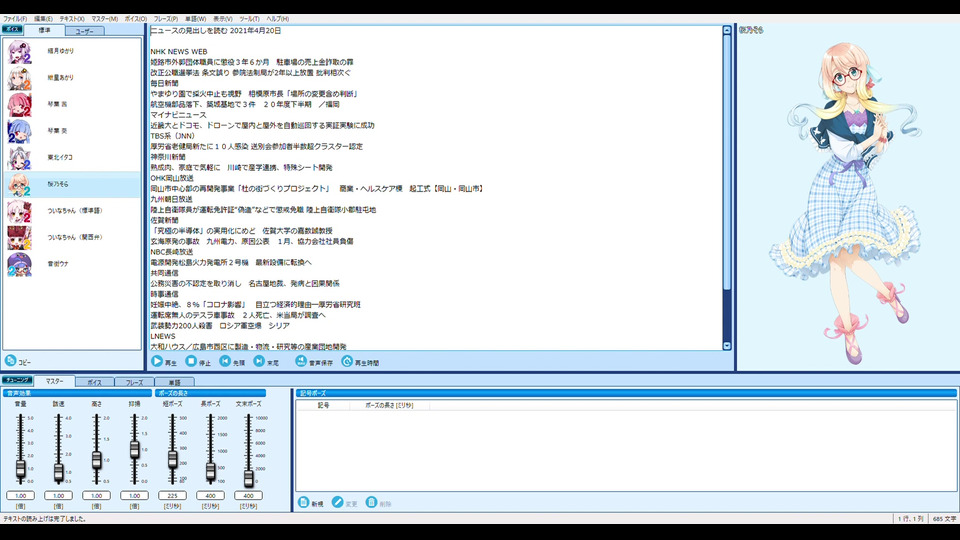Open the フレーズ(P) menu
This screenshot has width=960, height=540.
click(x=165, y=19)
